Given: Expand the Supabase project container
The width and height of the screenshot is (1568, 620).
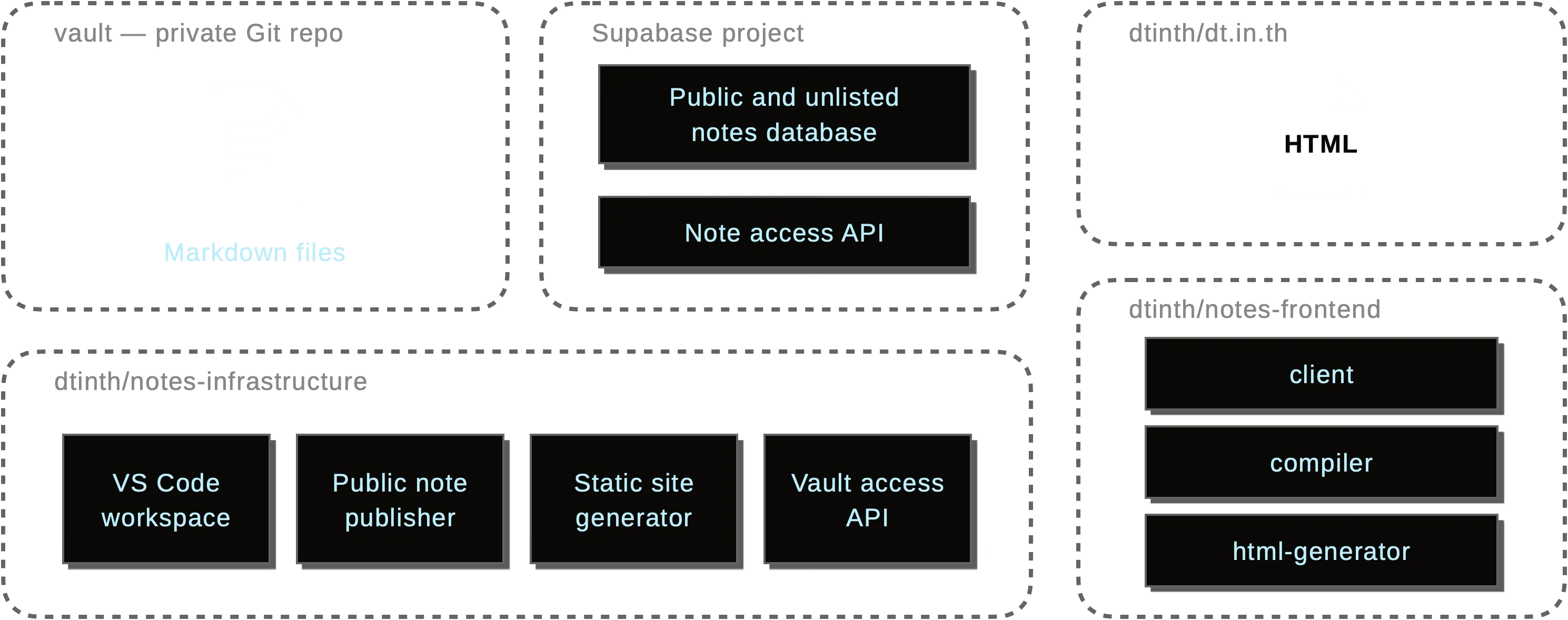Looking at the screenshot, I should coord(698,34).
